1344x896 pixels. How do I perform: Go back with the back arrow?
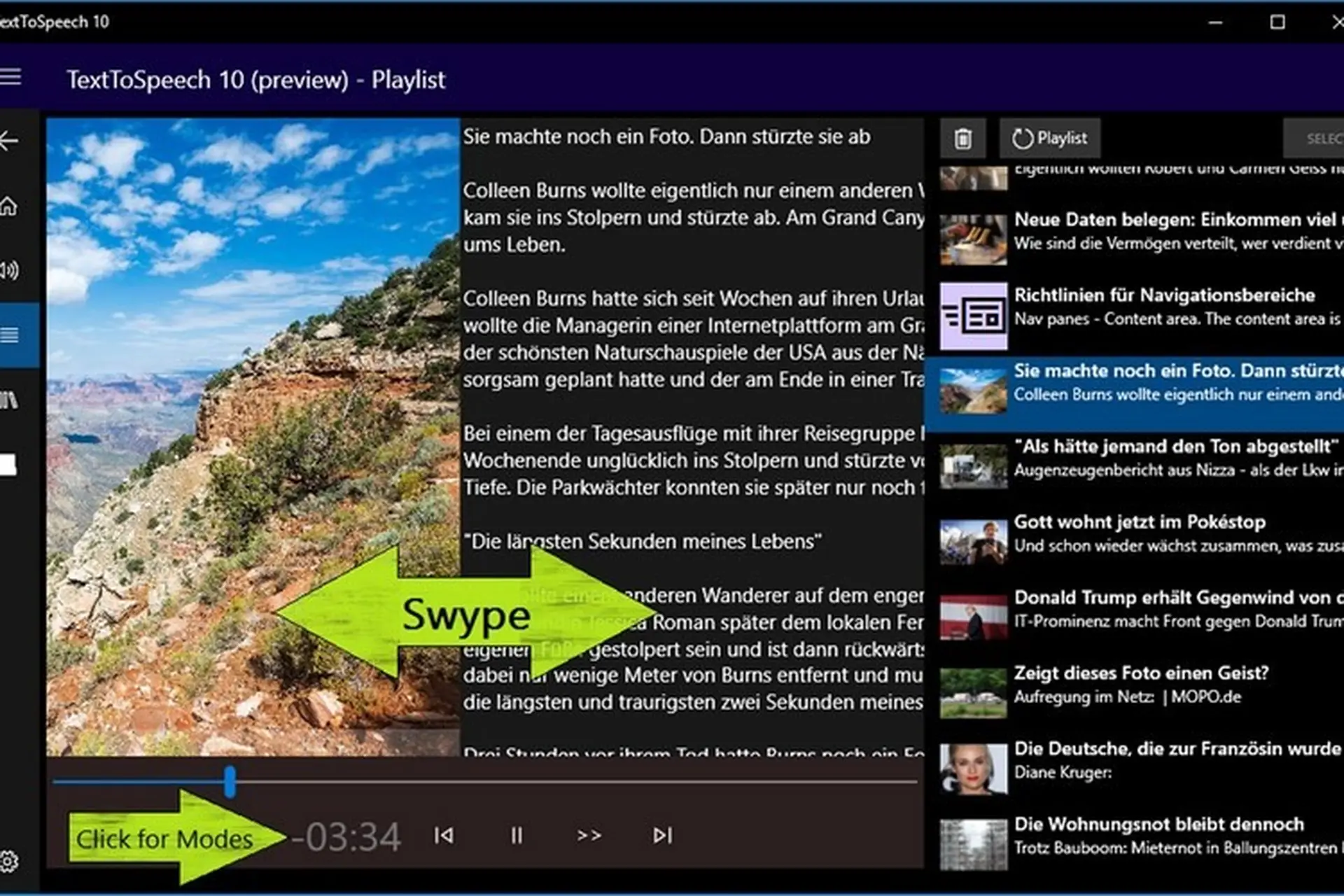[x=8, y=141]
